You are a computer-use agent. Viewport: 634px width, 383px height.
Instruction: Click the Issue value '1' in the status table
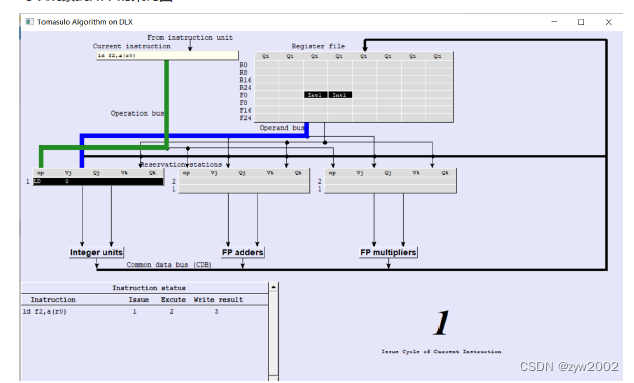pos(135,312)
